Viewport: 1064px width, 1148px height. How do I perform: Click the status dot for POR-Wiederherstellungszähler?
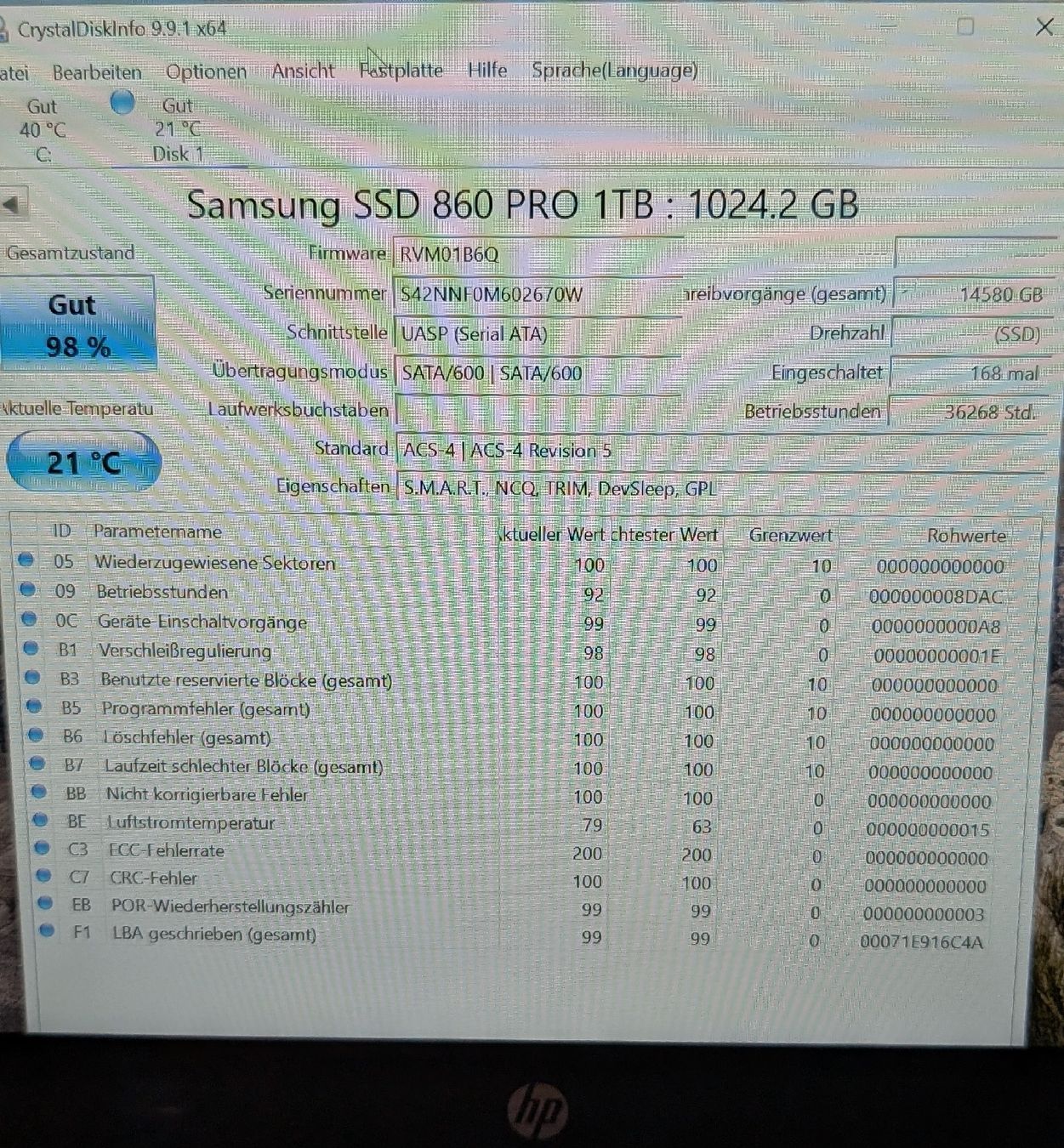pyautogui.click(x=46, y=903)
